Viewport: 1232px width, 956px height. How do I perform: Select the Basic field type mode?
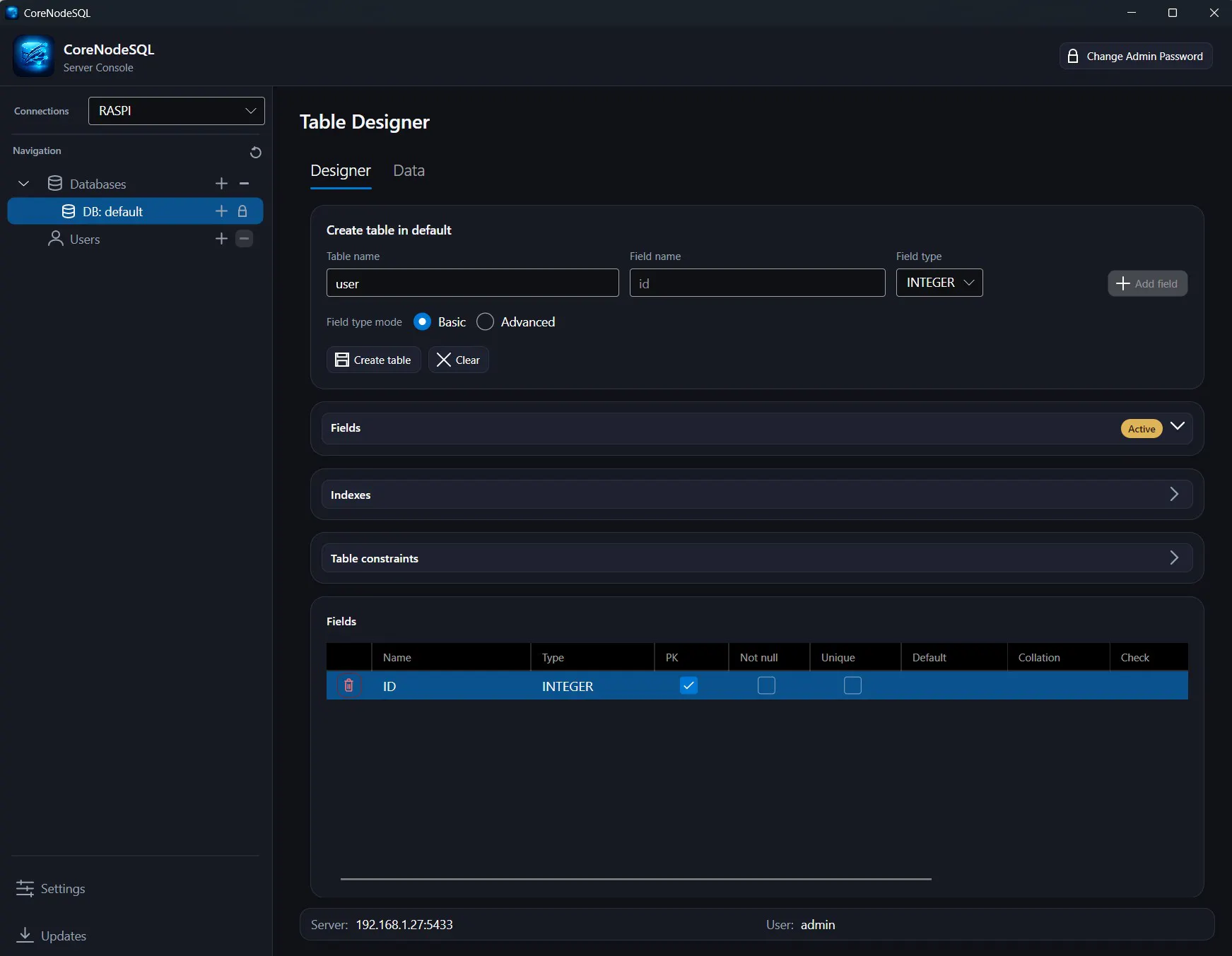tap(422, 321)
